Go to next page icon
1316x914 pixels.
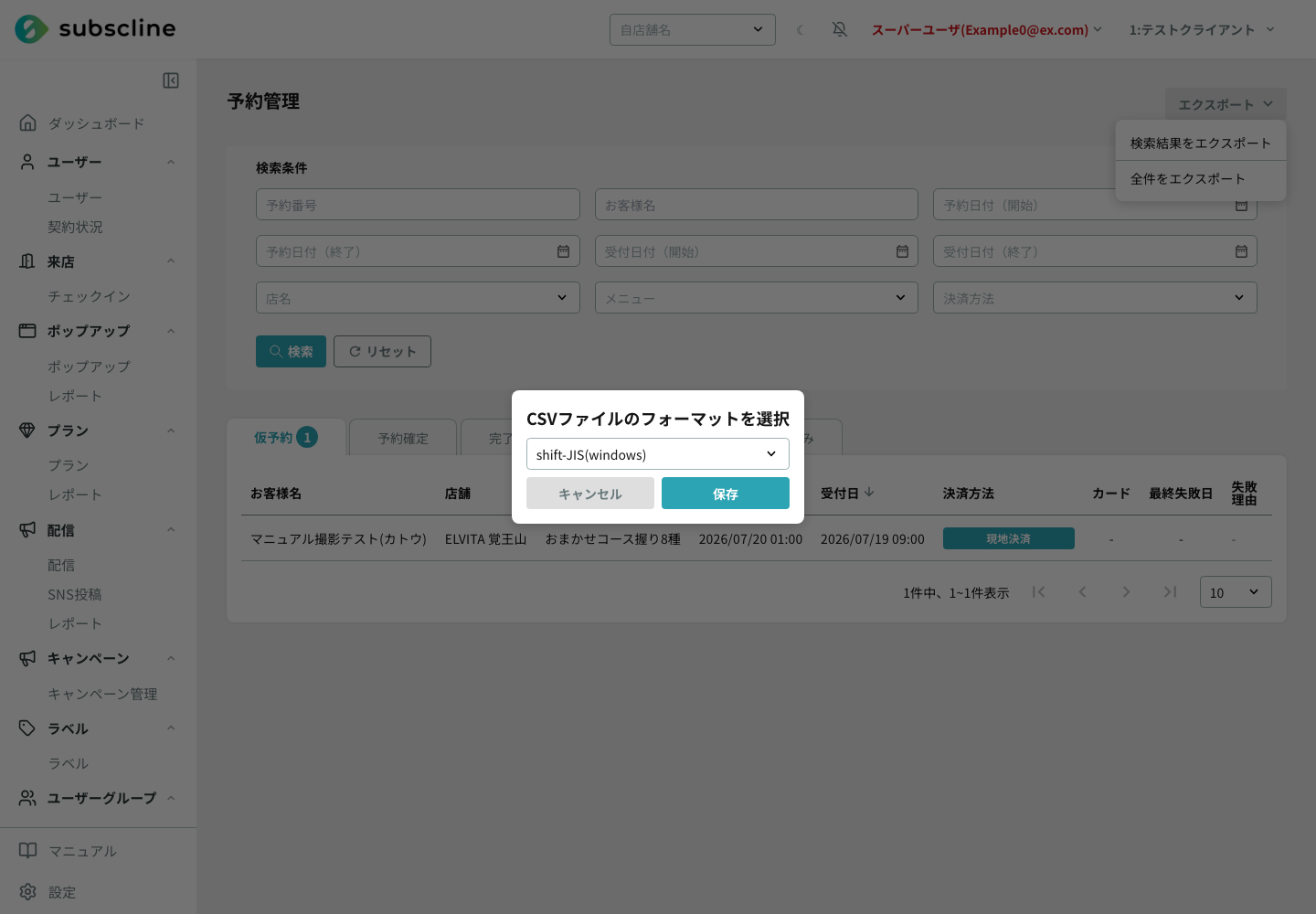coord(1126,592)
